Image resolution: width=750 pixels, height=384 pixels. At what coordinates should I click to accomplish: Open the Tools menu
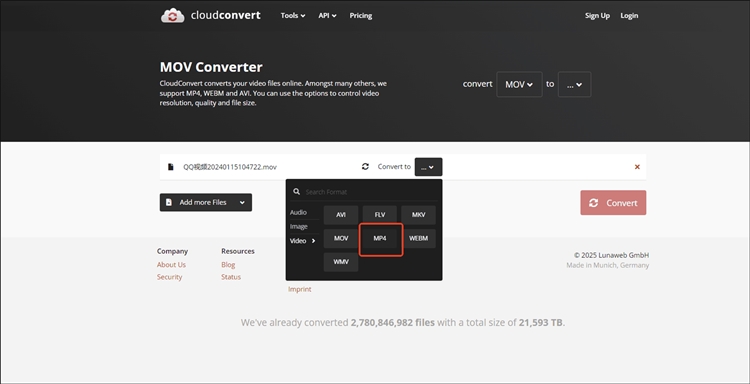(x=293, y=16)
